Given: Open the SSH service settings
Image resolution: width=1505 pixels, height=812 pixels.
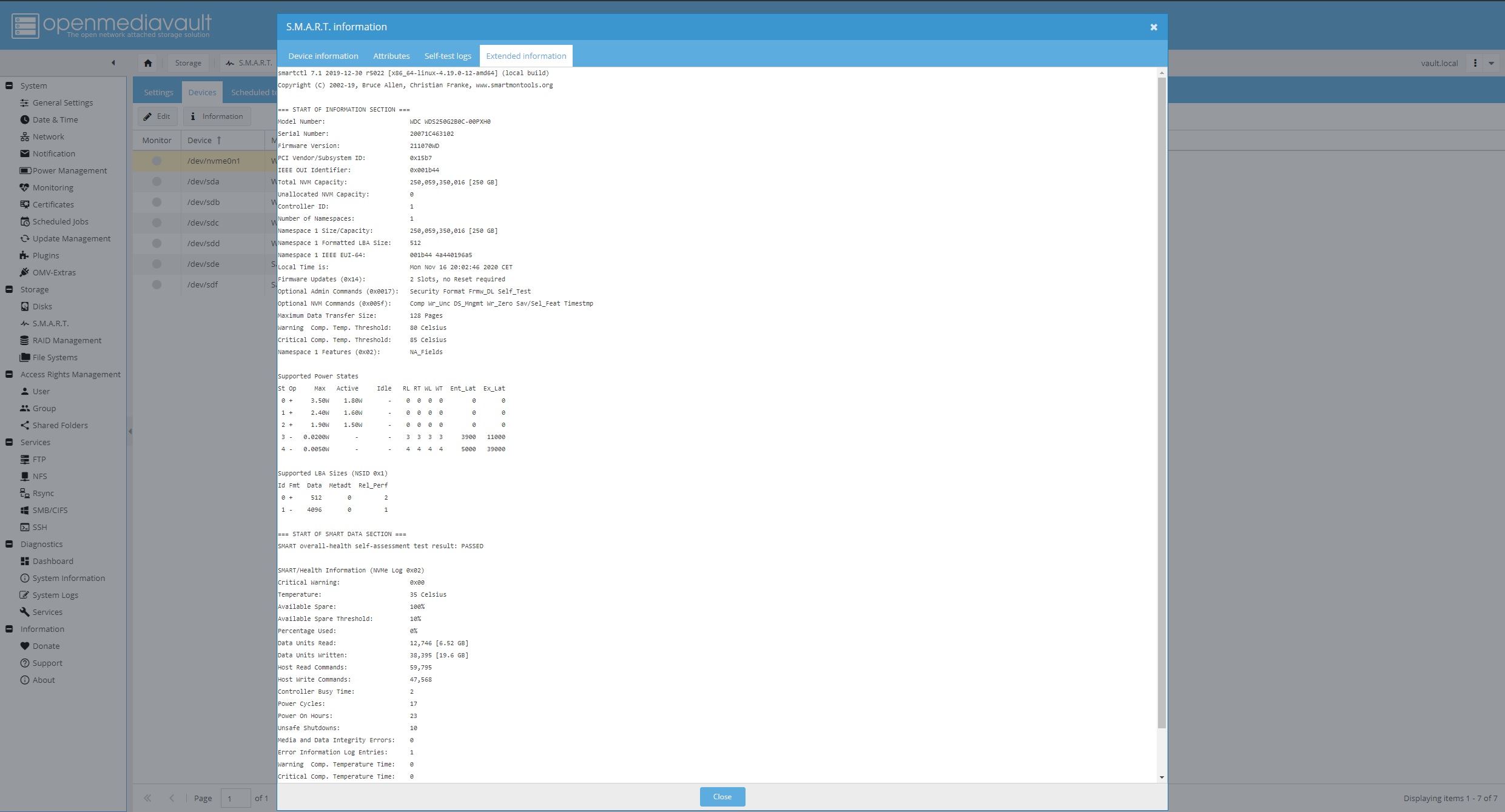Looking at the screenshot, I should (x=39, y=527).
